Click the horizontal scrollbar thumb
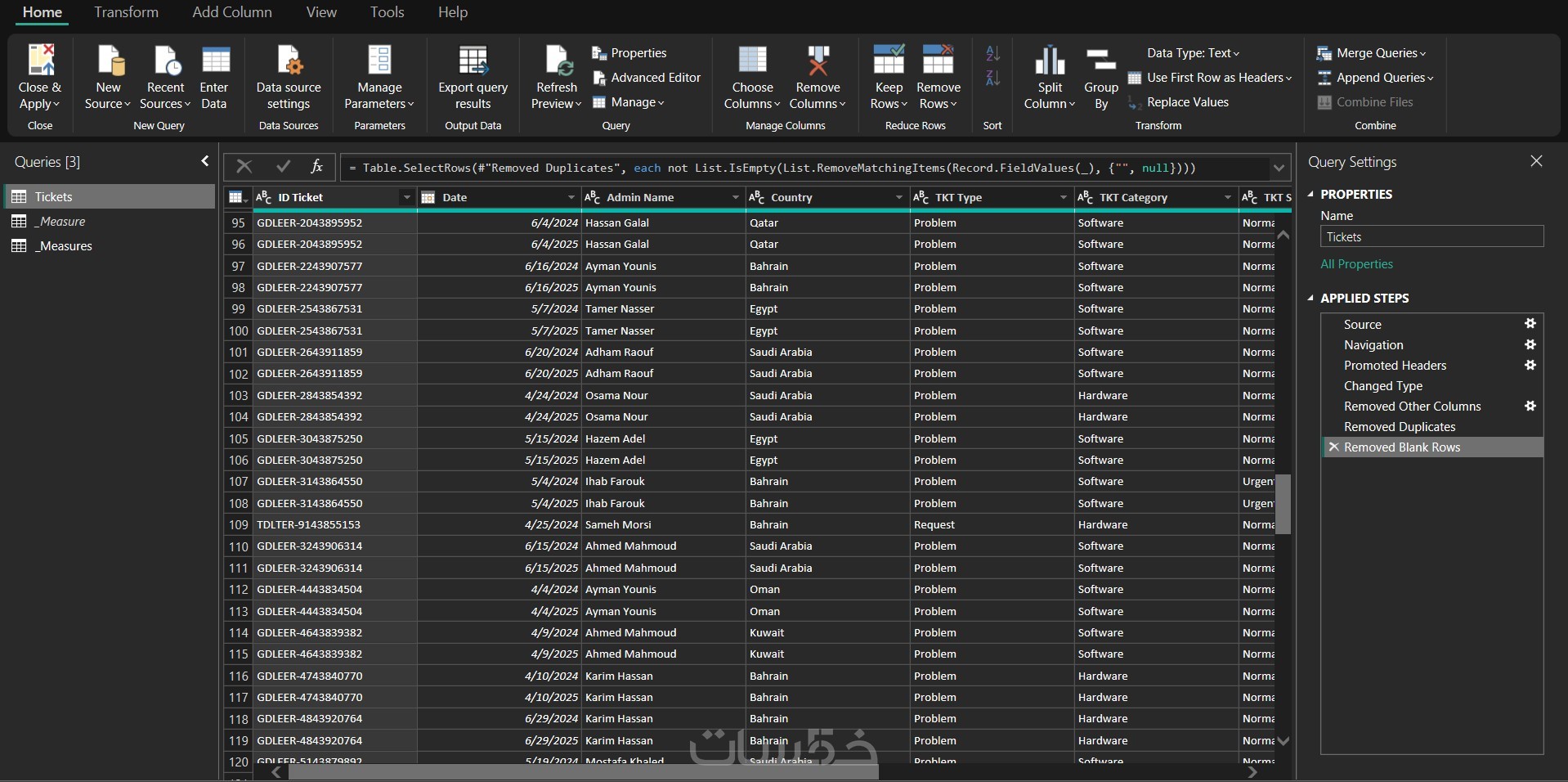Viewport: 1568px width, 782px height. pos(584,772)
